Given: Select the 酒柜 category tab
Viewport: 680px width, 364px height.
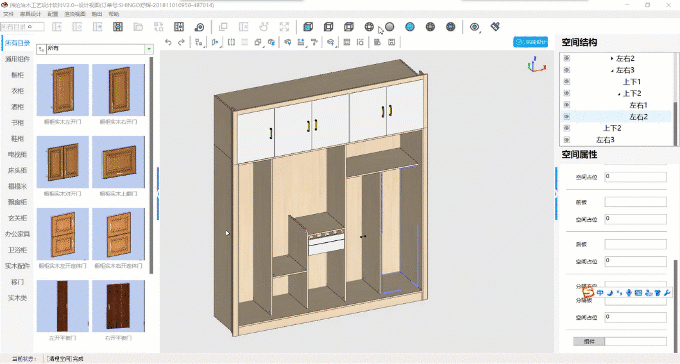Looking at the screenshot, I should coord(17,107).
